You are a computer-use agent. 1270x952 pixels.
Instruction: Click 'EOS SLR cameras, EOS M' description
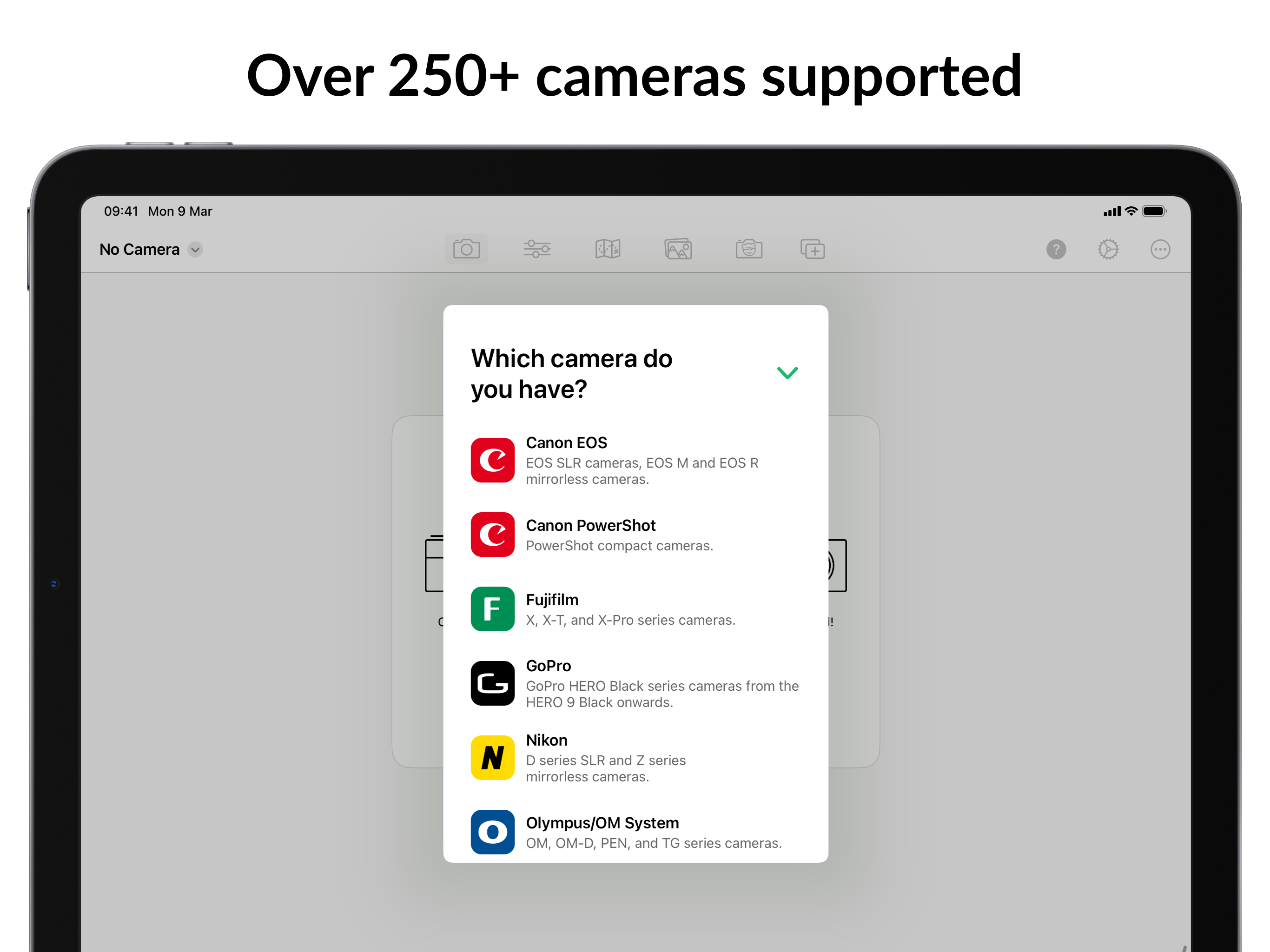[x=642, y=471]
